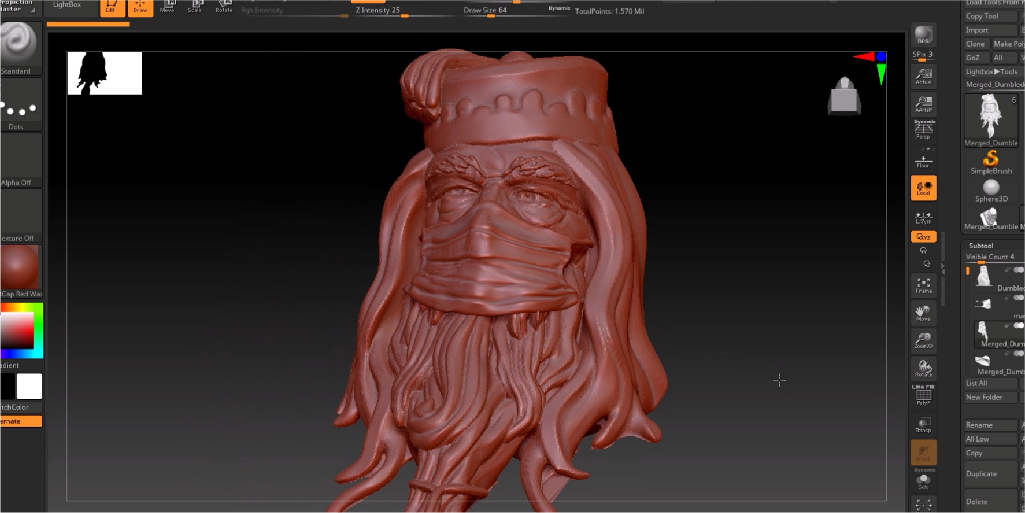
Task: Open the MatCap Red Wax material picker
Action: 20,271
